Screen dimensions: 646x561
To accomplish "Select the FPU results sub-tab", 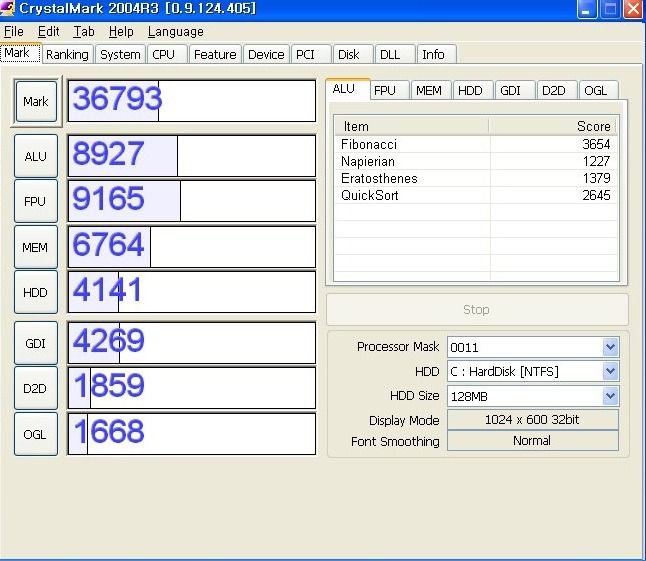I will pos(389,90).
